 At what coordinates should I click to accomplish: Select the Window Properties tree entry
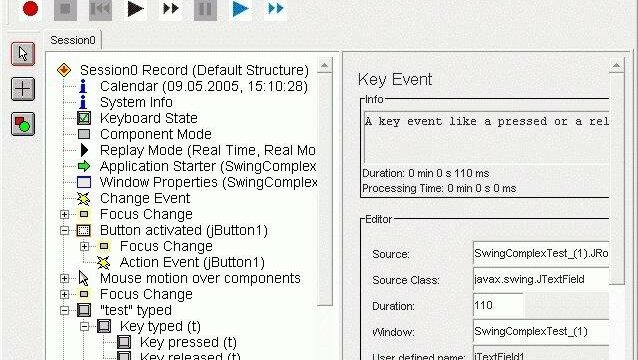click(209, 182)
